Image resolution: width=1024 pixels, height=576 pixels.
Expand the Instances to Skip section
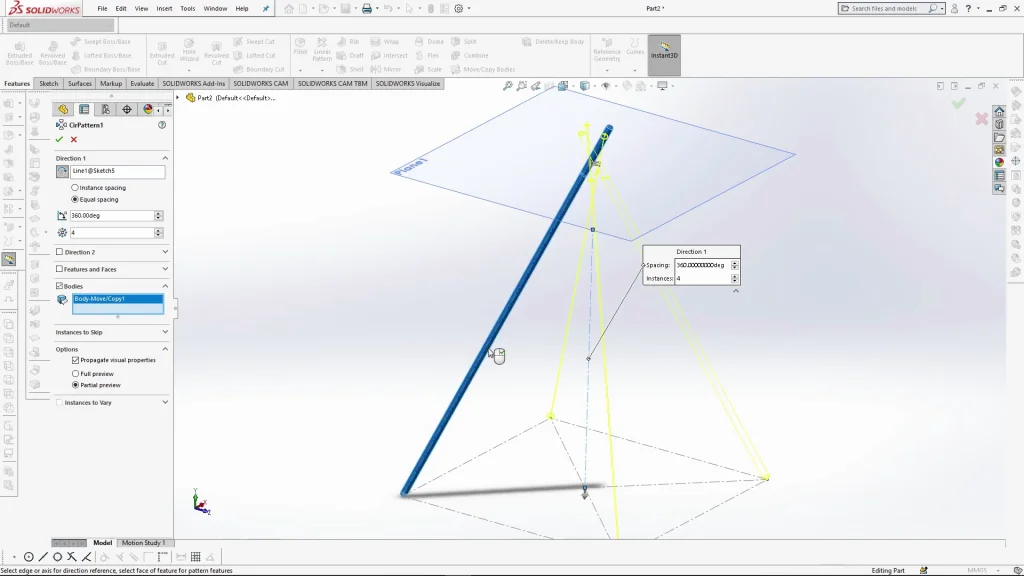165,332
